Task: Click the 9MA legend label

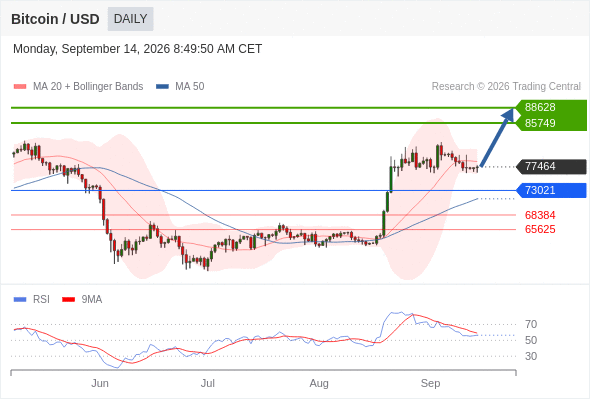Action: (92, 300)
